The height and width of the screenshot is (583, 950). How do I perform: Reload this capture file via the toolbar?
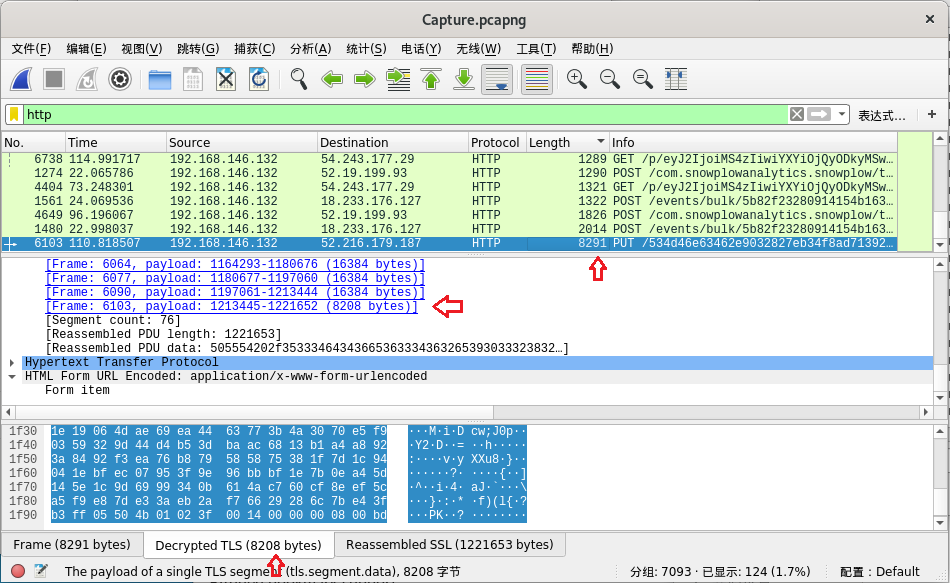tap(259, 79)
